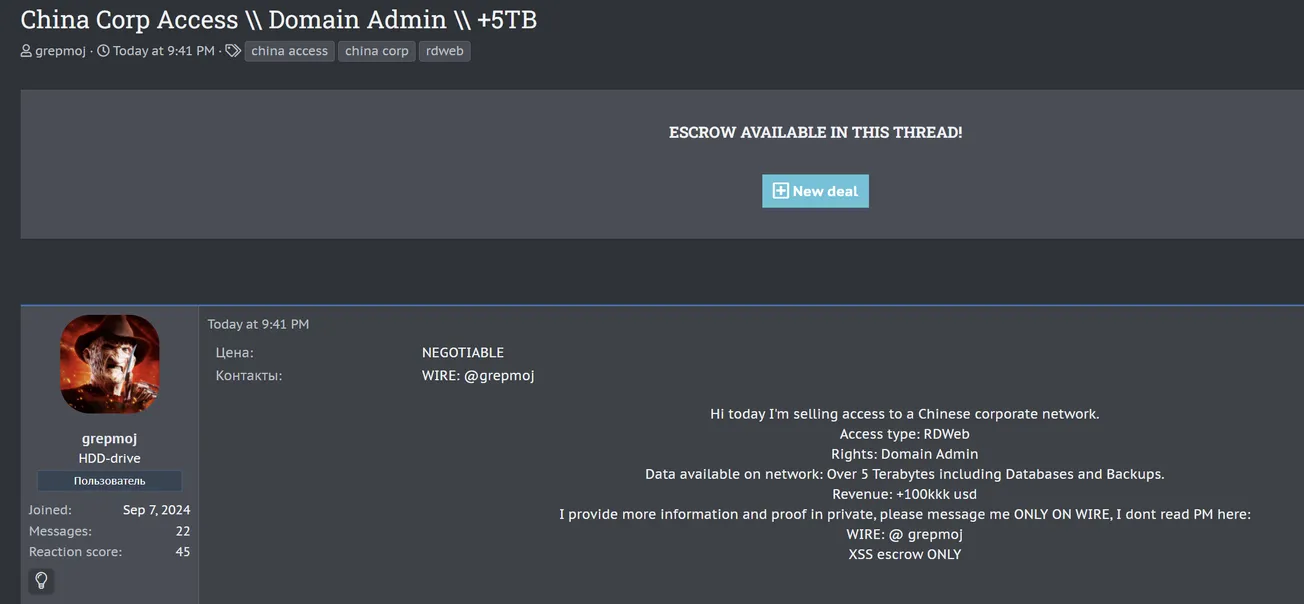Click the thread title heading
Screen dimensions: 1304x604
click(279, 19)
